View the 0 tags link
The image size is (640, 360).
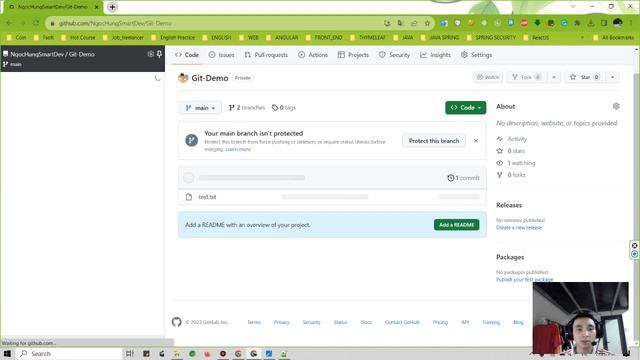[284, 108]
